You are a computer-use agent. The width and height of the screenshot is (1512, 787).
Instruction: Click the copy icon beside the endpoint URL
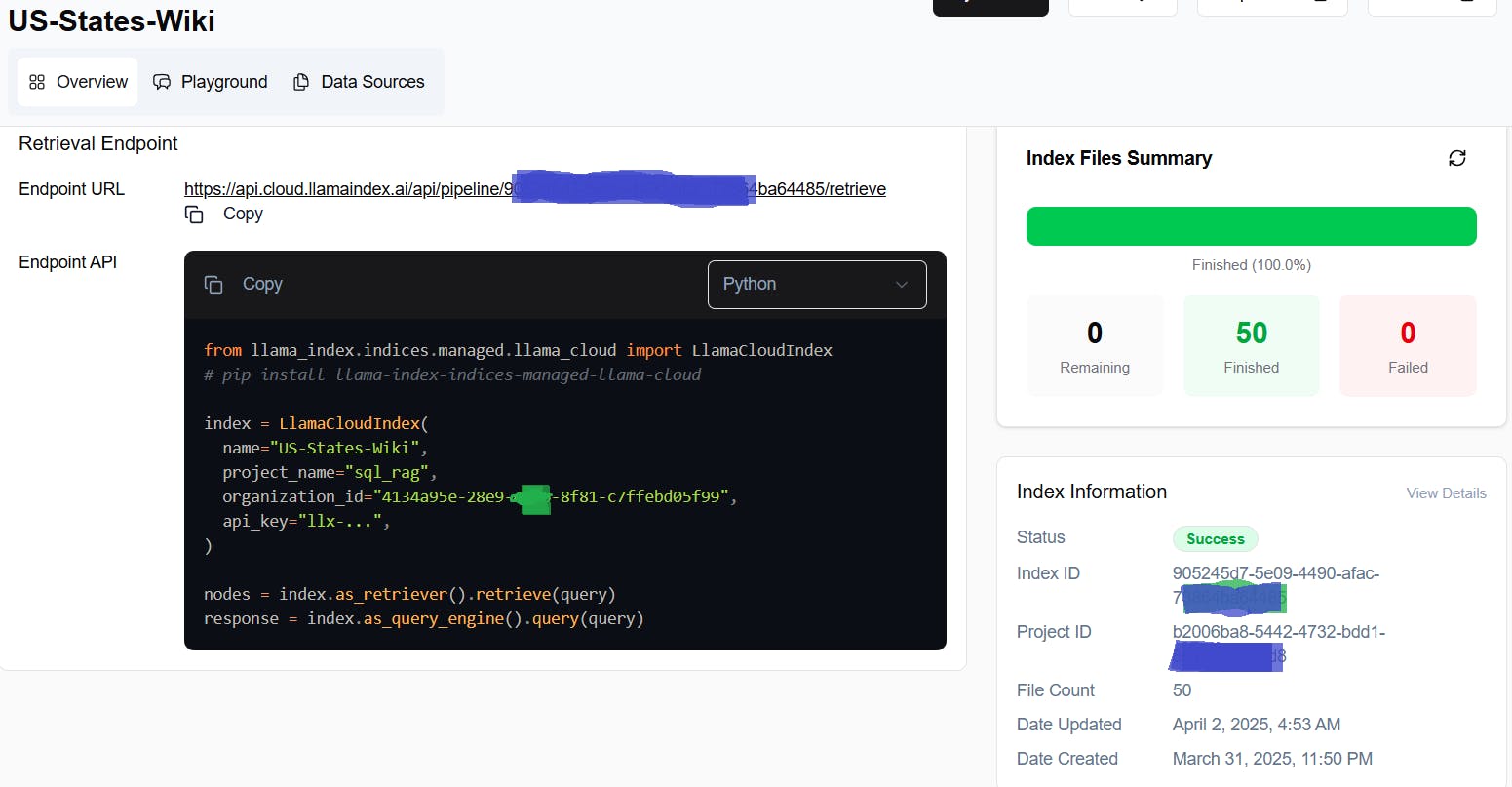click(194, 214)
